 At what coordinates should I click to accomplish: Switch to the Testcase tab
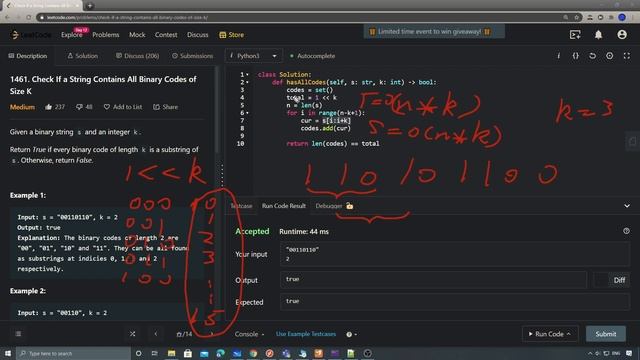point(241,206)
